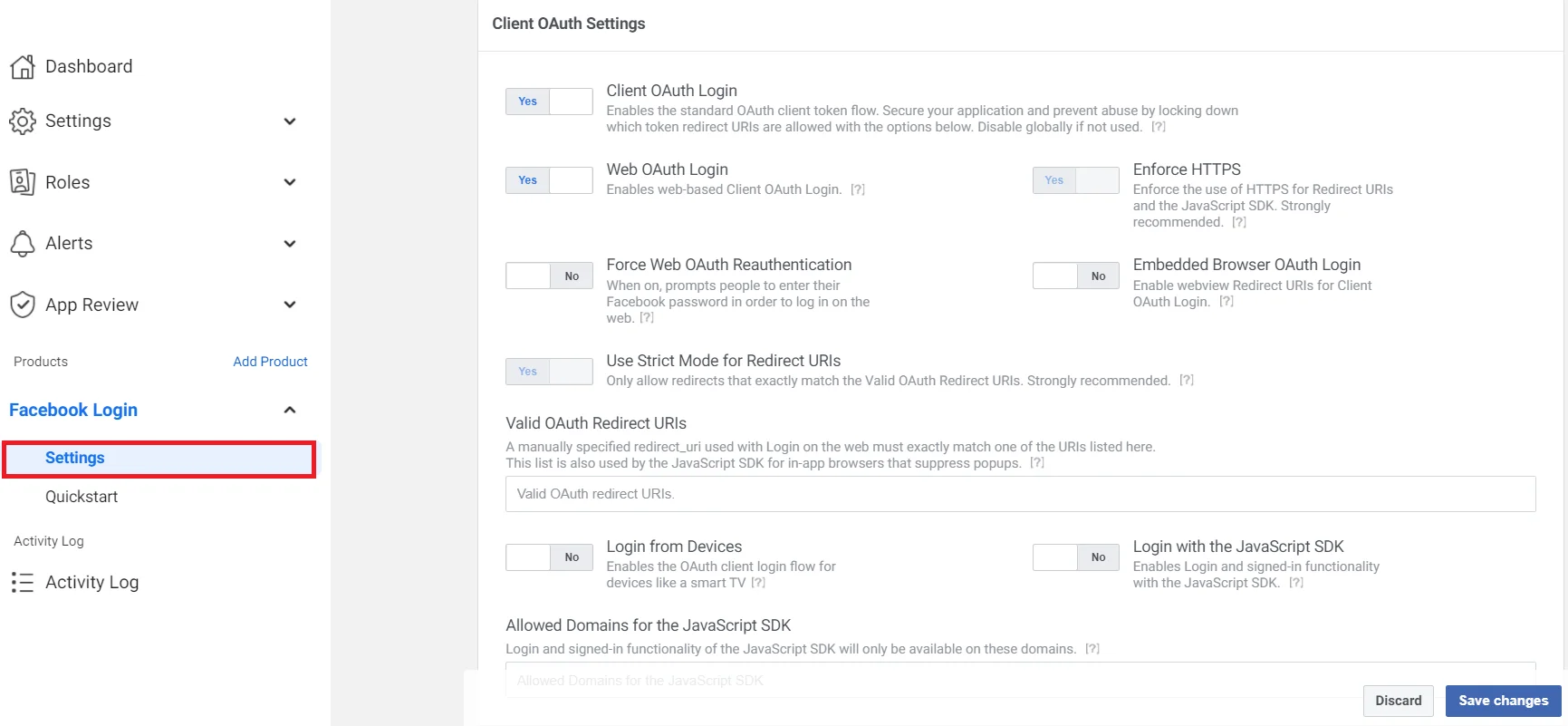Screen dimensions: 1568x726
Task: Open help tooltip for Login with JavaScript SDK
Action: 1296,583
